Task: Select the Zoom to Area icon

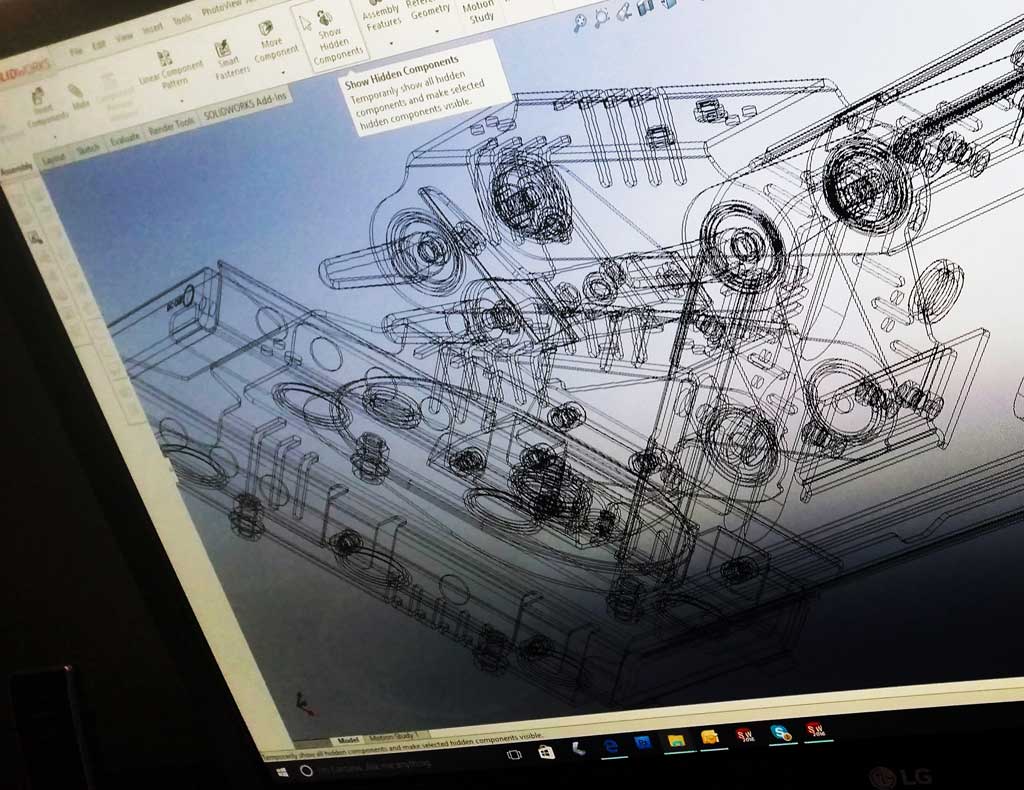Action: click(601, 18)
